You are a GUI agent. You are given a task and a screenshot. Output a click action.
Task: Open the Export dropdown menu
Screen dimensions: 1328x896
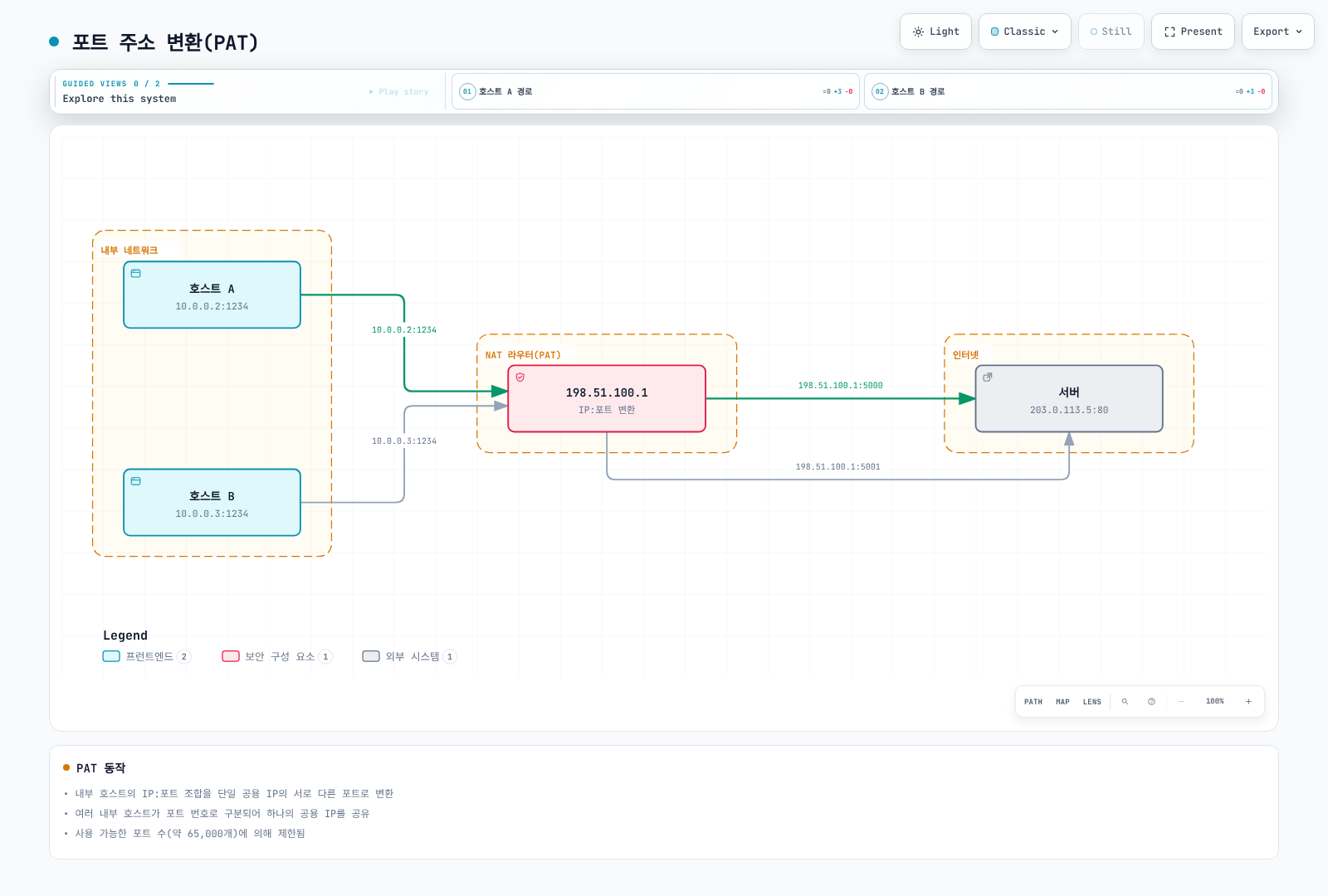pos(1278,32)
